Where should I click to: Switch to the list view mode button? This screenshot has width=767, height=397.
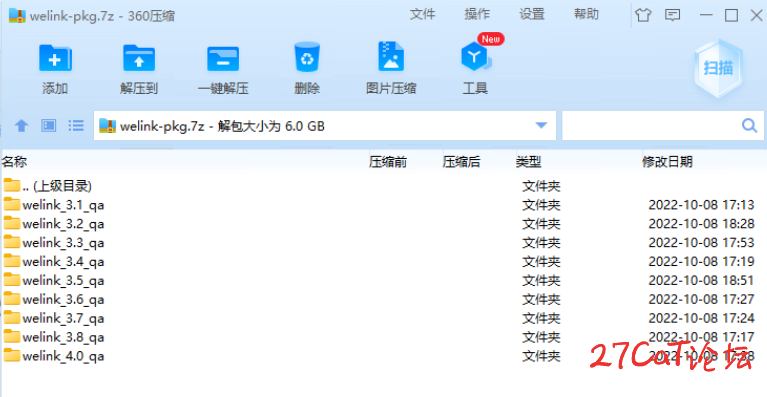[76, 126]
